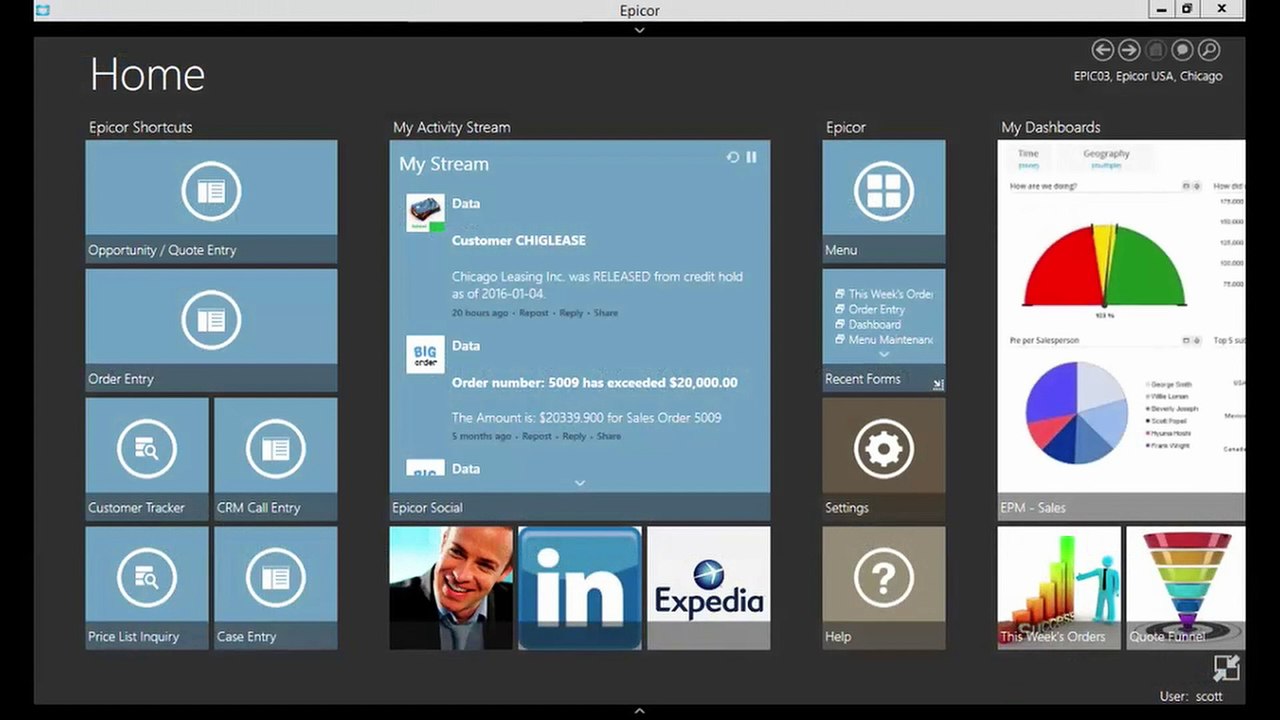Go back with the left arrow icon
This screenshot has height=720, width=1280.
coord(1102,50)
